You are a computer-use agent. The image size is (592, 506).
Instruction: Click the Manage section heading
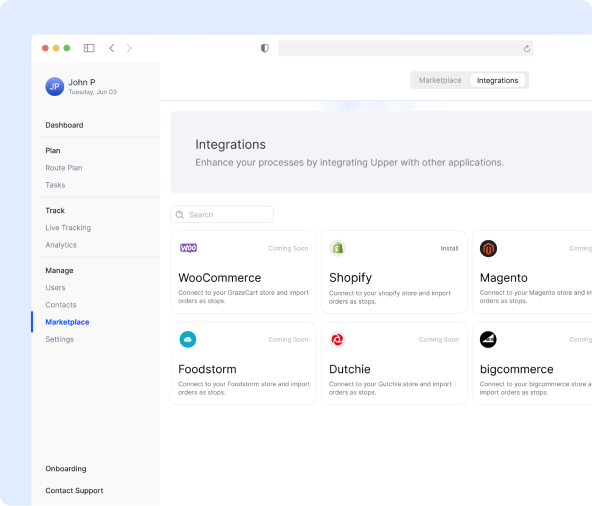(59, 270)
